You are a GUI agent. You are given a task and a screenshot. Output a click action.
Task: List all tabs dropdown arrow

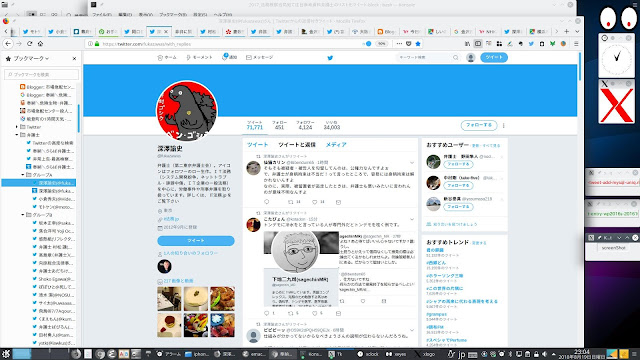(577, 31)
